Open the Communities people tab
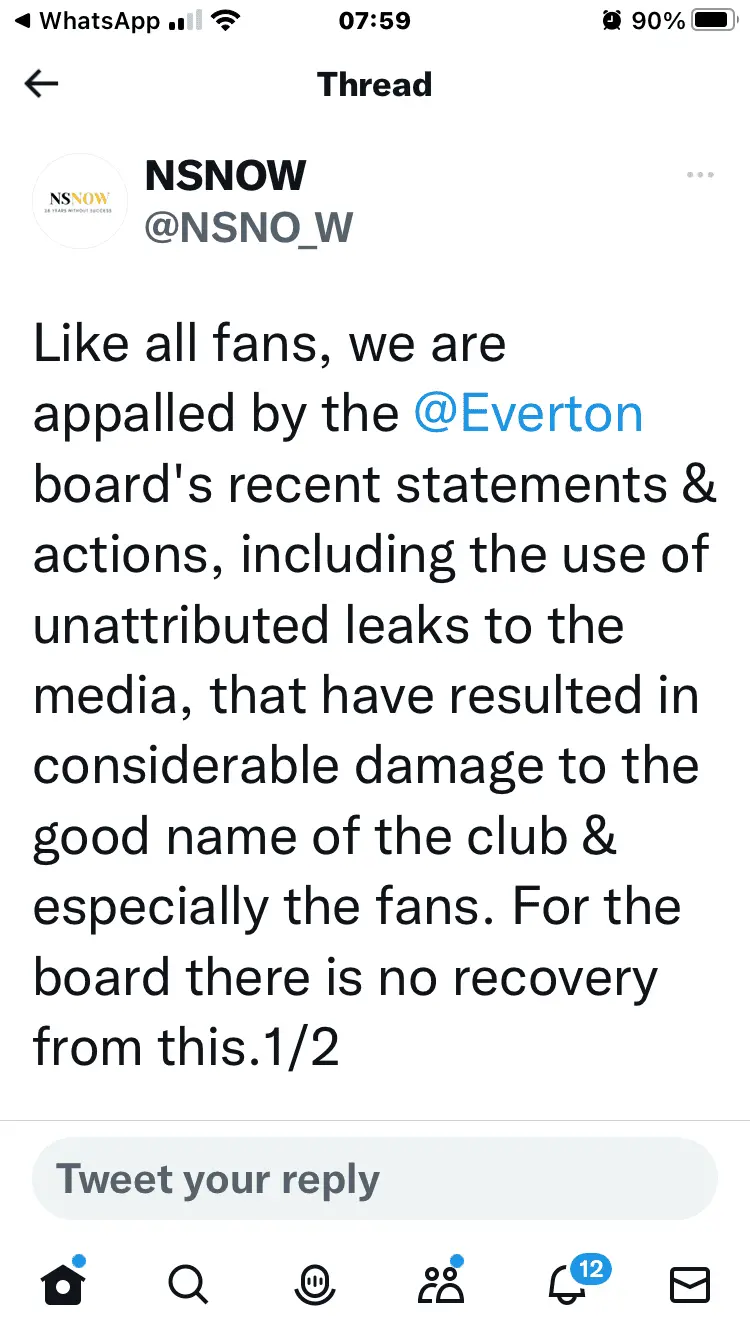The height and width of the screenshot is (1334, 750). coord(441,1283)
